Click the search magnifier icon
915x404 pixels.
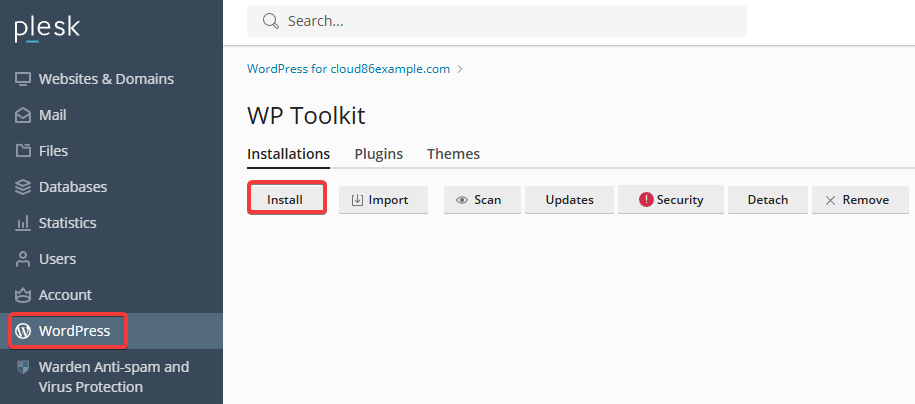271,21
